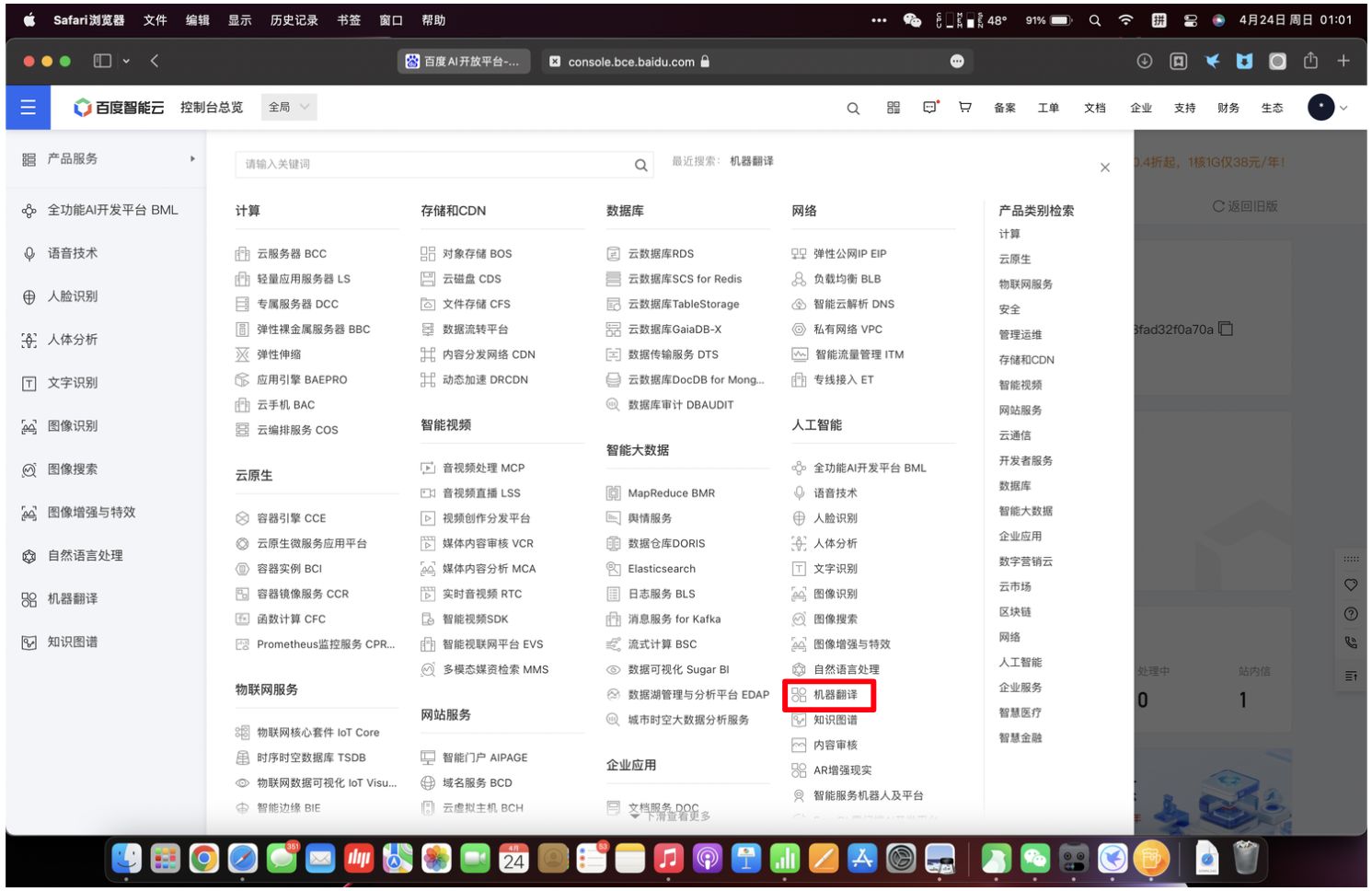
Task: Click Safari share icon
Action: pyautogui.click(x=1310, y=61)
